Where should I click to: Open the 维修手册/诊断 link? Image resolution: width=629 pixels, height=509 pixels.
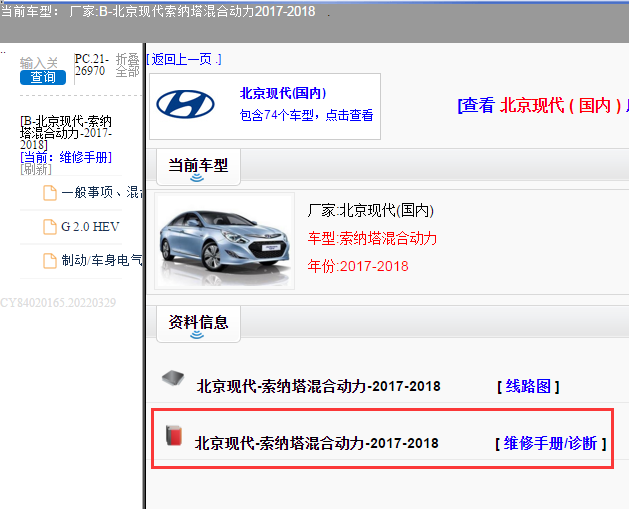tap(550, 443)
